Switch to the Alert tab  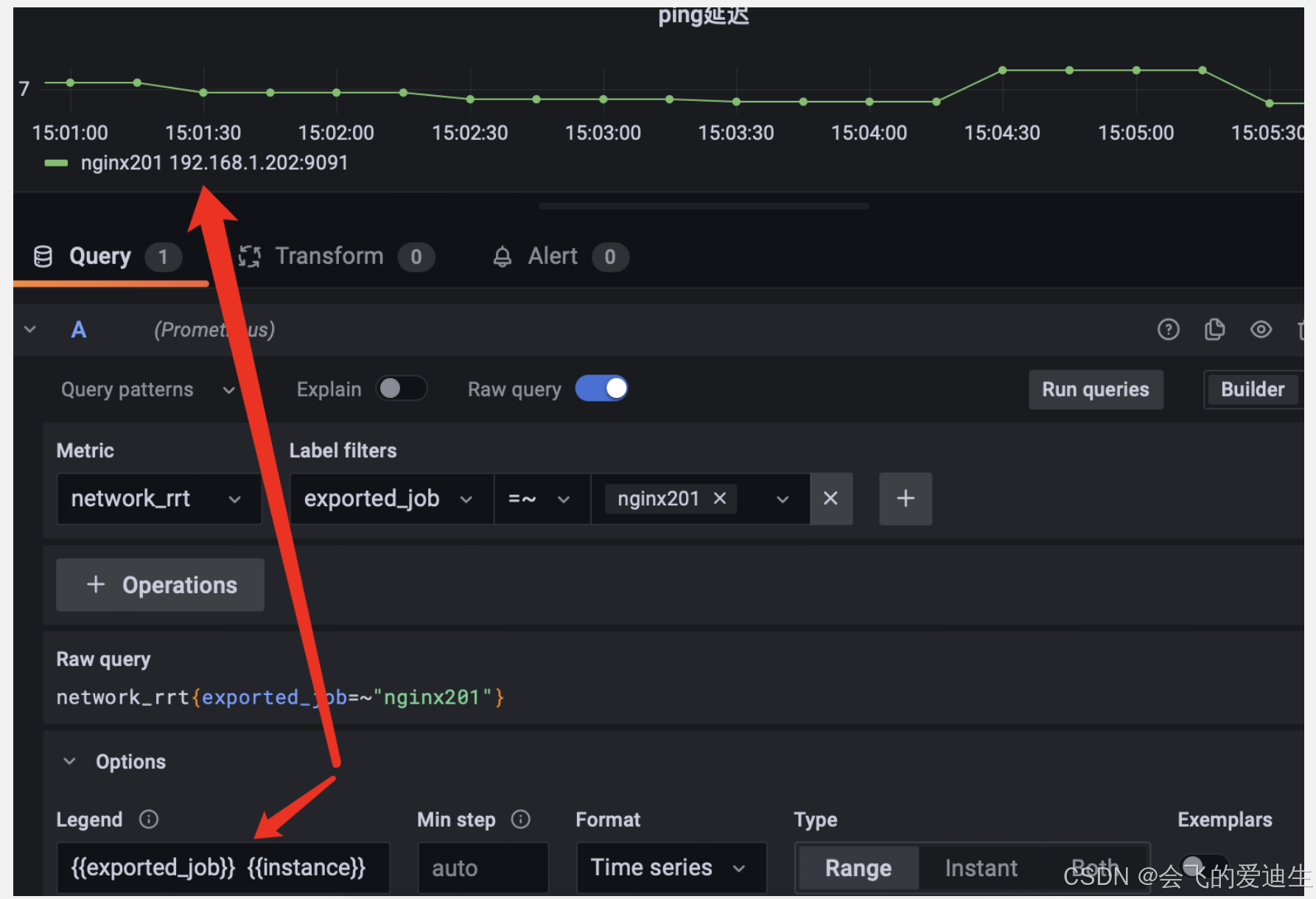coord(560,256)
